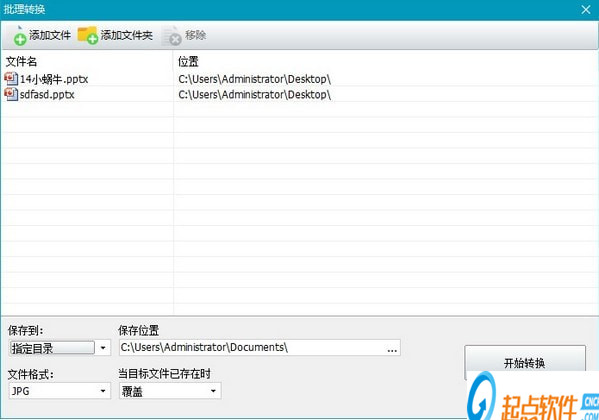Viewport: 599px width, 420px height.
Task: Click the 14小蜗牛.pptx file name
Action: coord(54,79)
